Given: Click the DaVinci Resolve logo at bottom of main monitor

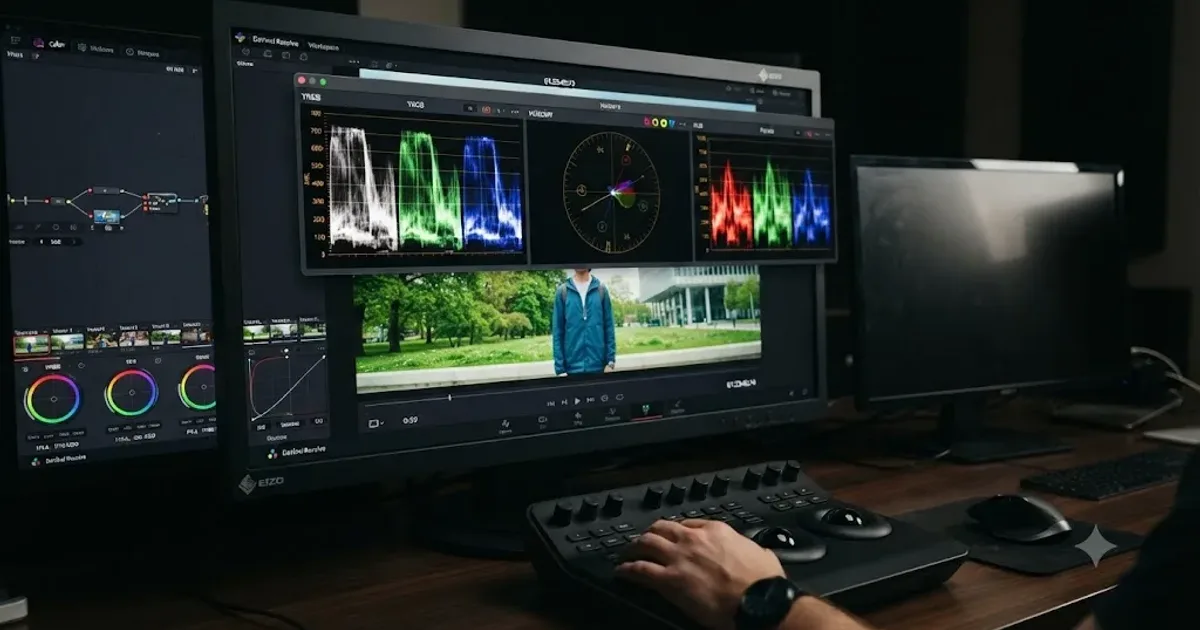Looking at the screenshot, I should tap(272, 454).
